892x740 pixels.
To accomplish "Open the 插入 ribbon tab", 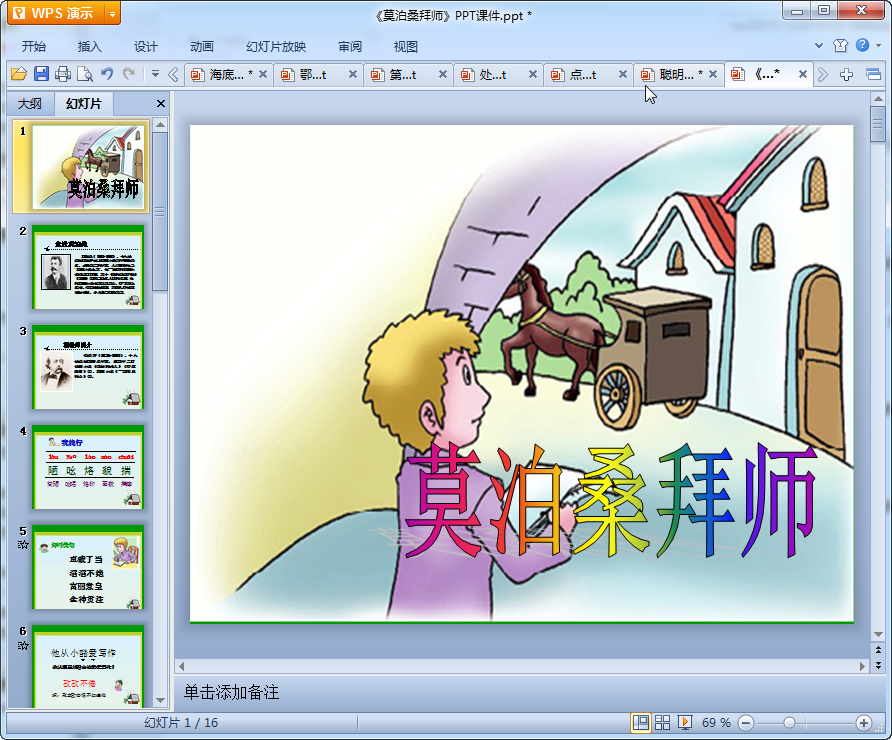I will click(89, 47).
